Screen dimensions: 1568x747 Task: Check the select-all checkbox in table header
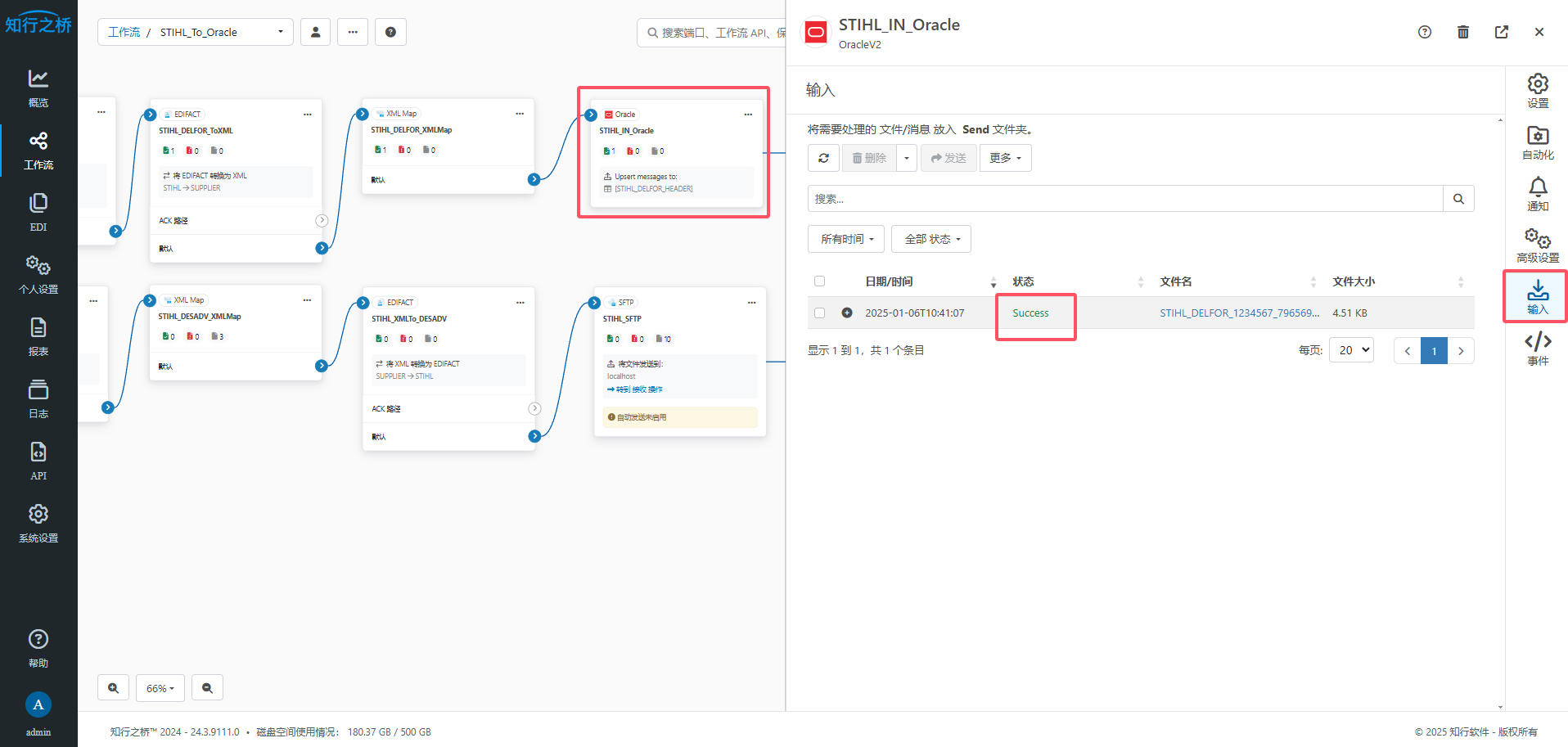[819, 281]
